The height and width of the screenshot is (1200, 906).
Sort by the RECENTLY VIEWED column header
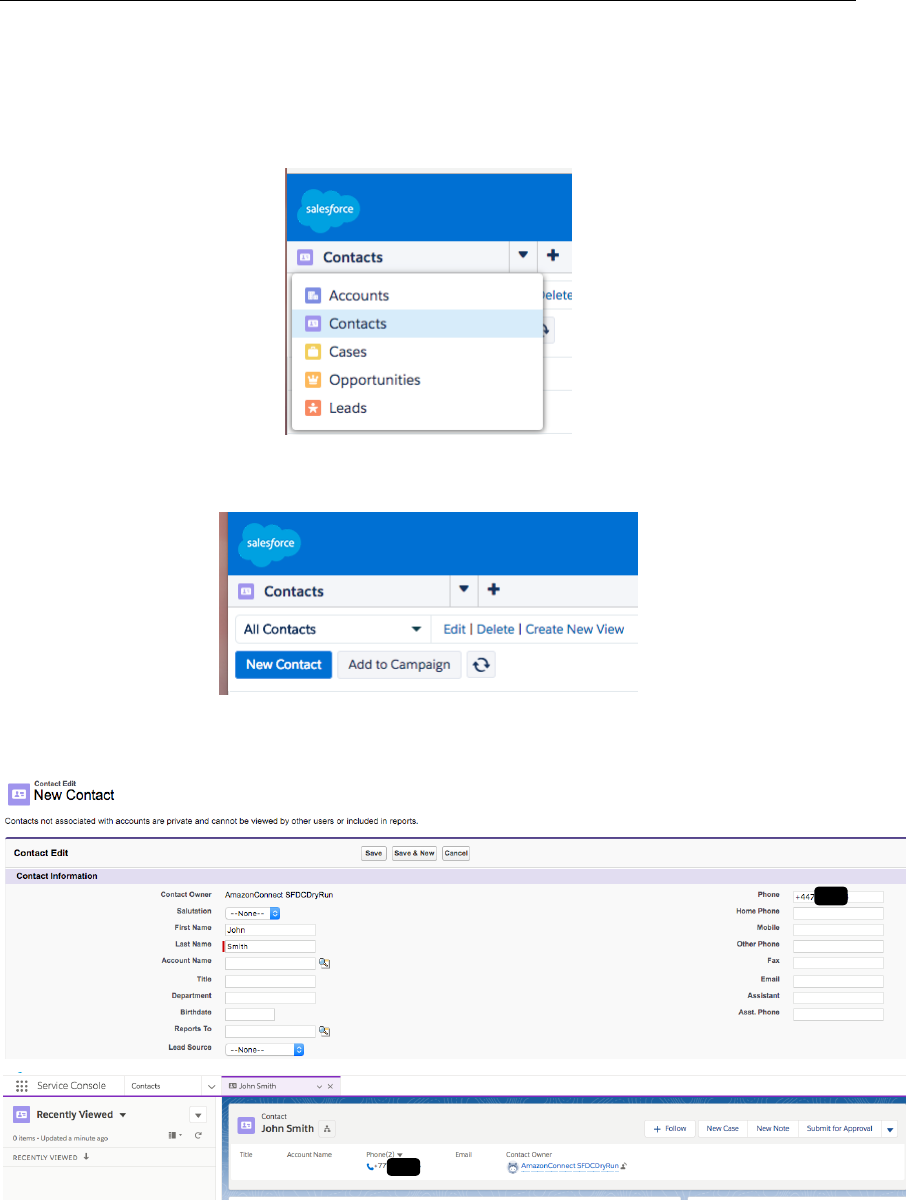[x=51, y=1157]
